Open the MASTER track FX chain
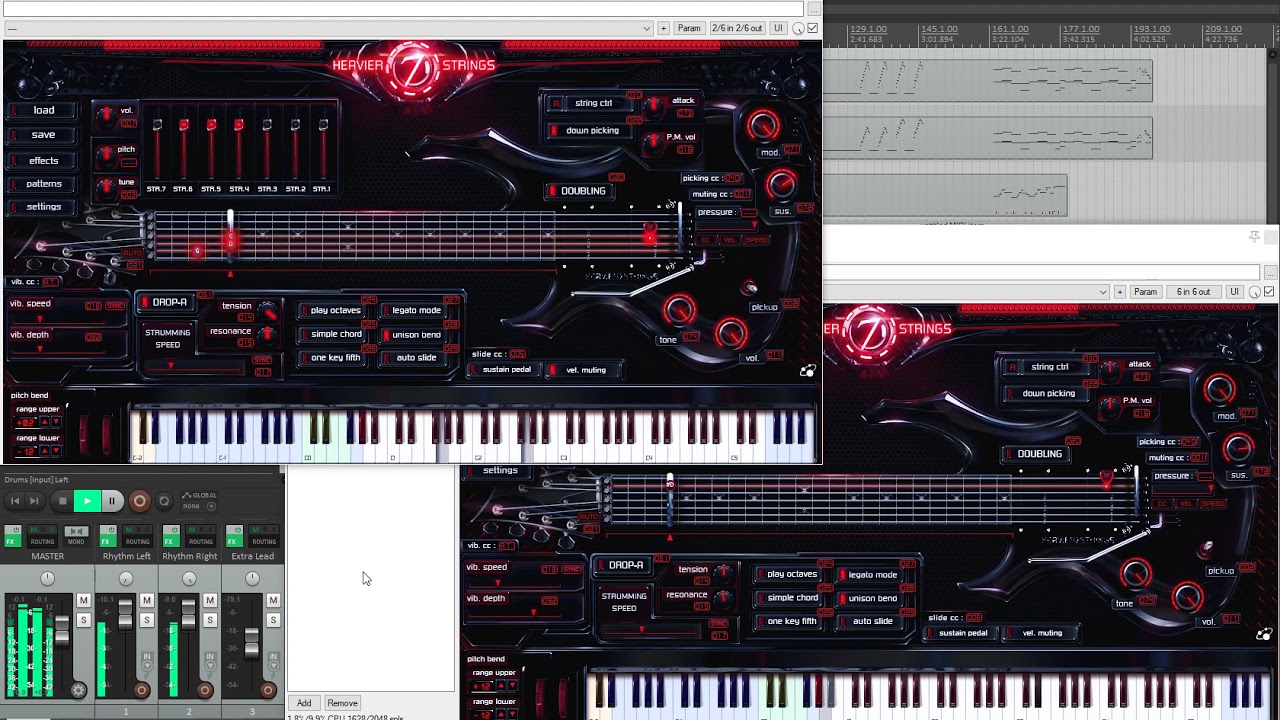Image resolution: width=1280 pixels, height=720 pixels. pos(13,538)
